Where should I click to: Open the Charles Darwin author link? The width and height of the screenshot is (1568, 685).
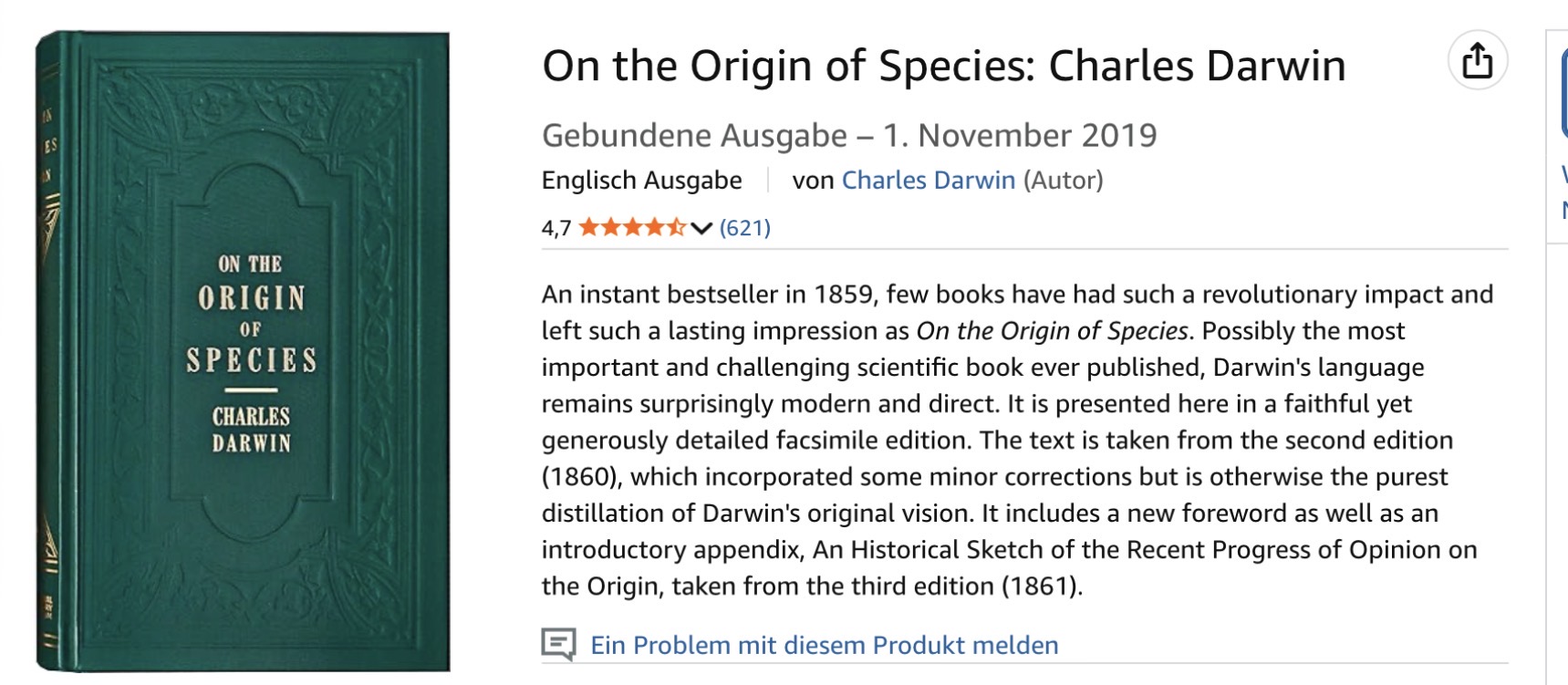(928, 181)
